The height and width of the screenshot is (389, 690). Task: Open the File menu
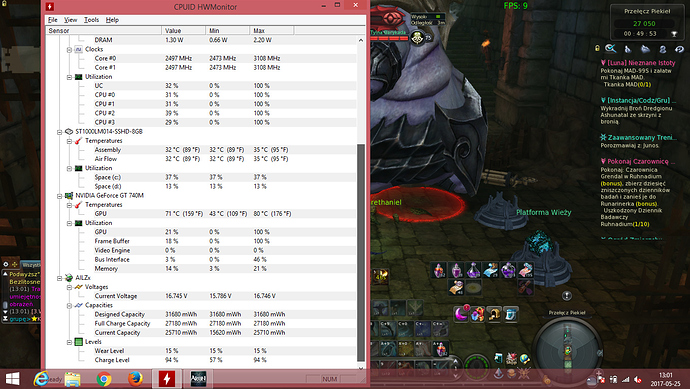coord(53,20)
